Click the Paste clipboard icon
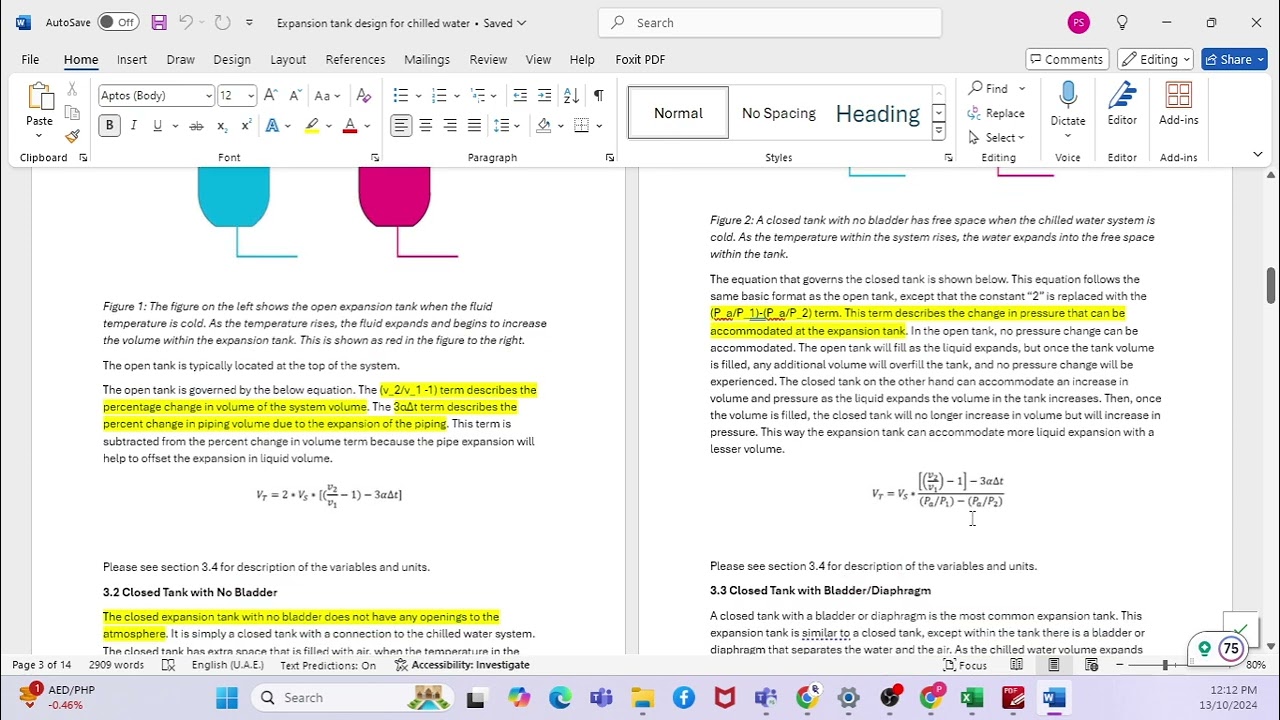 point(40,97)
